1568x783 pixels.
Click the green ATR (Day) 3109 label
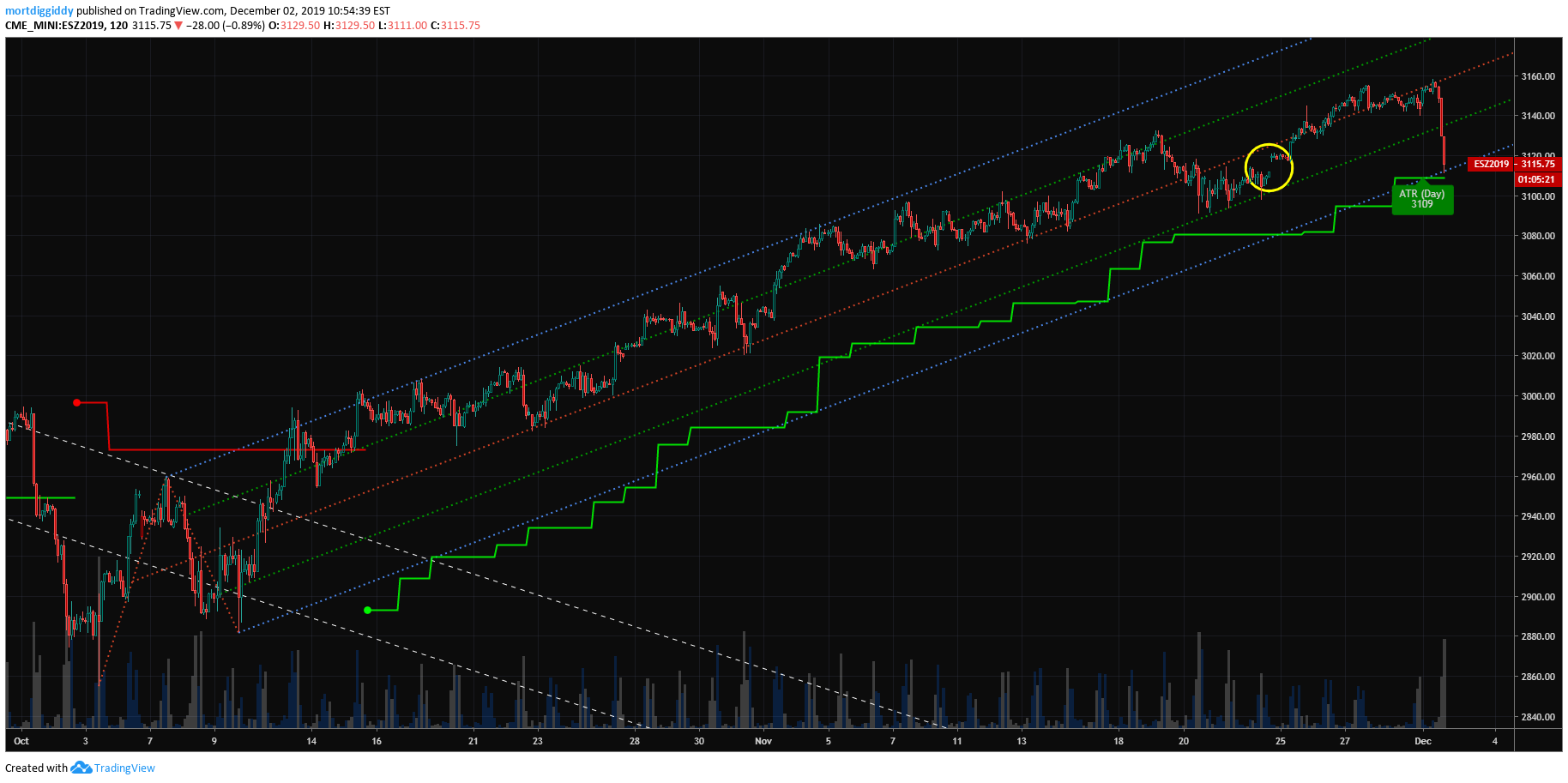1422,199
